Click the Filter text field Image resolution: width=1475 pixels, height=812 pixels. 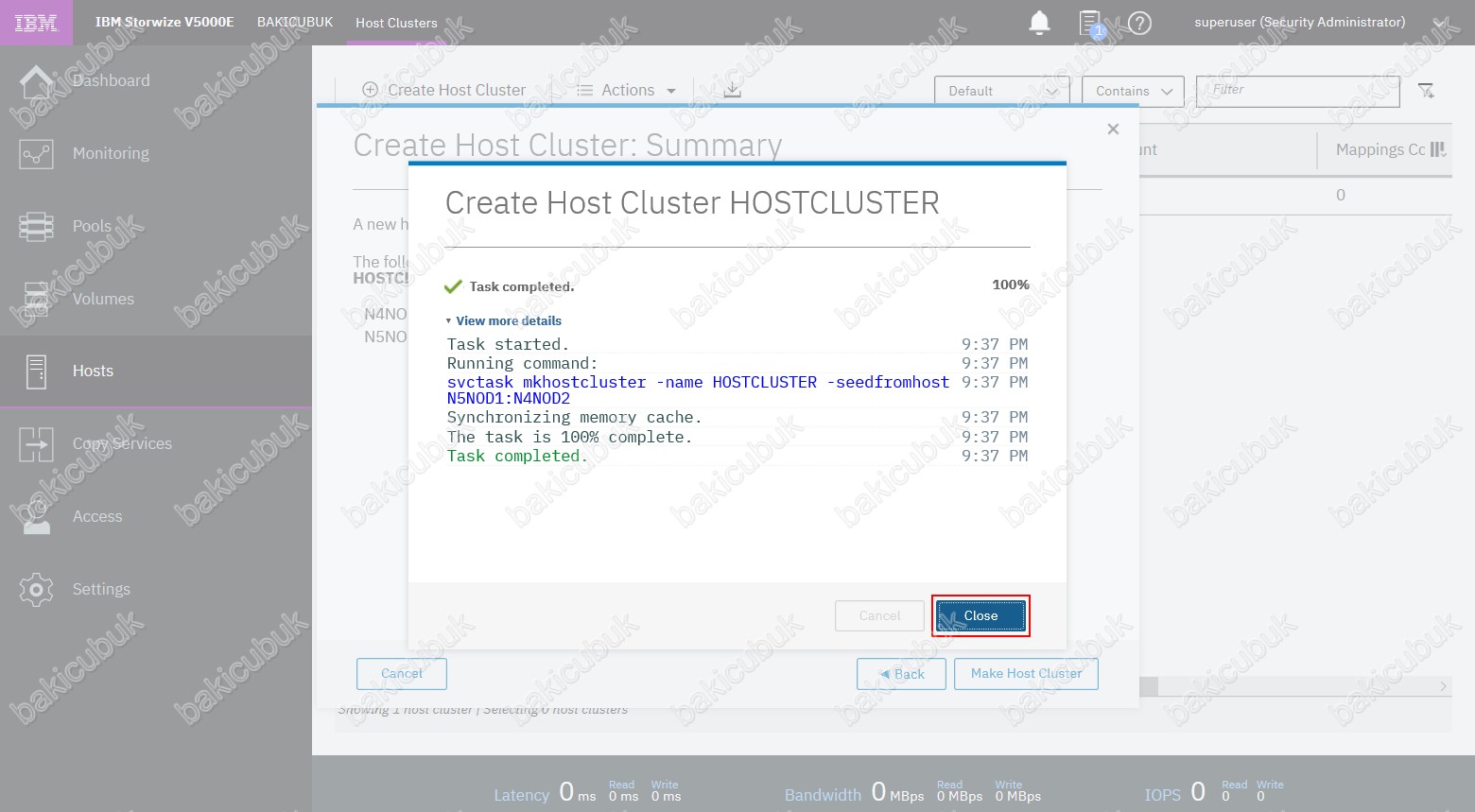coord(1298,91)
